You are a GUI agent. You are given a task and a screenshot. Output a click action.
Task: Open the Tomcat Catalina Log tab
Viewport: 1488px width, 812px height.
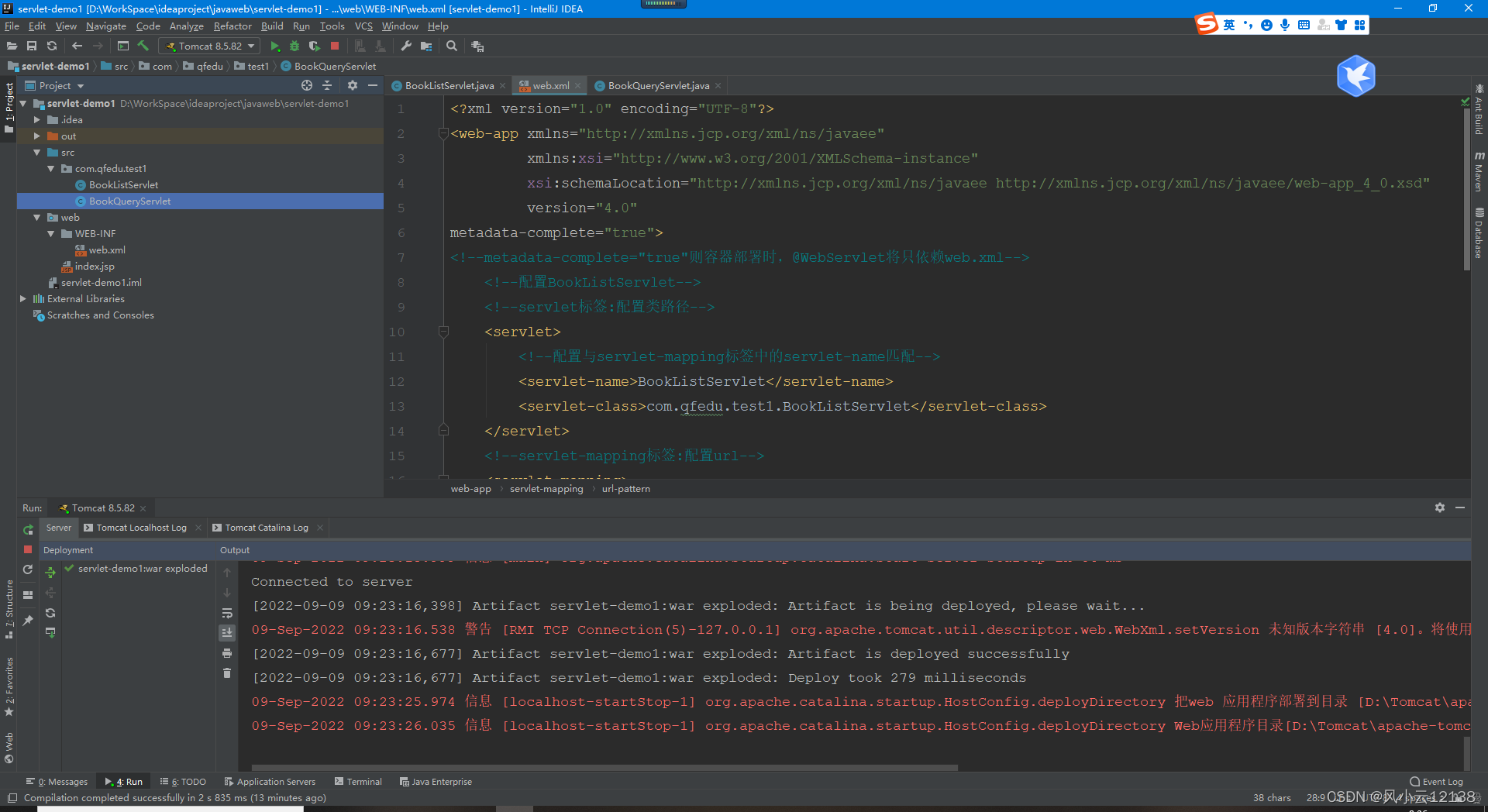pyautogui.click(x=267, y=528)
